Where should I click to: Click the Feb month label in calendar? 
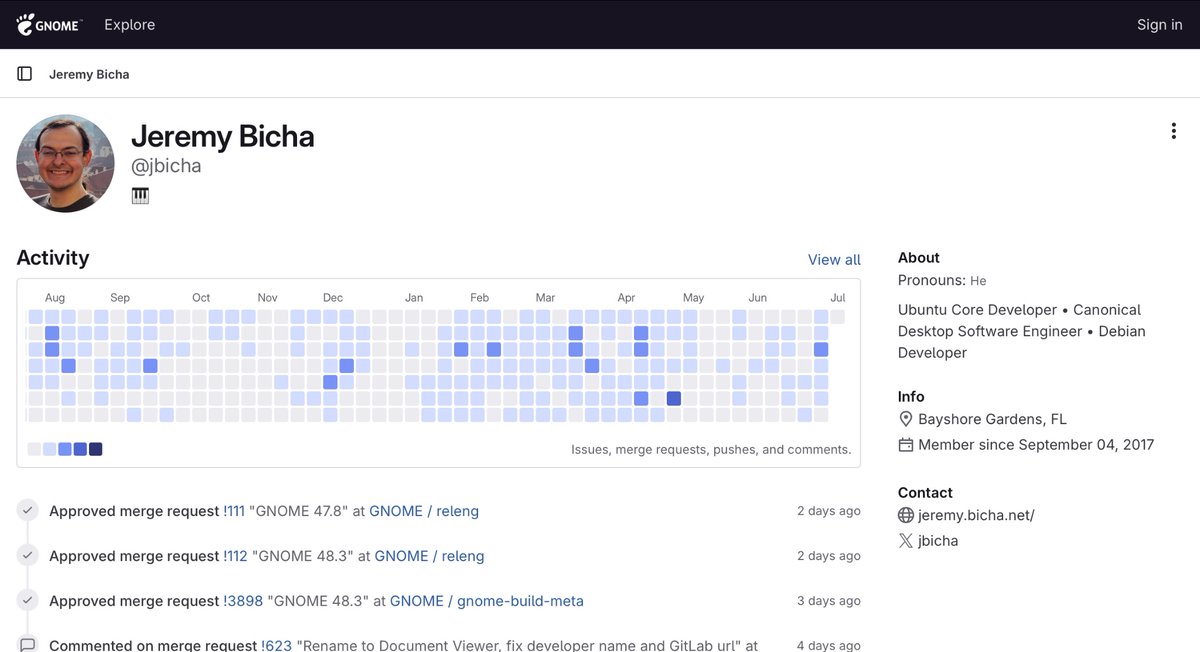(x=480, y=298)
